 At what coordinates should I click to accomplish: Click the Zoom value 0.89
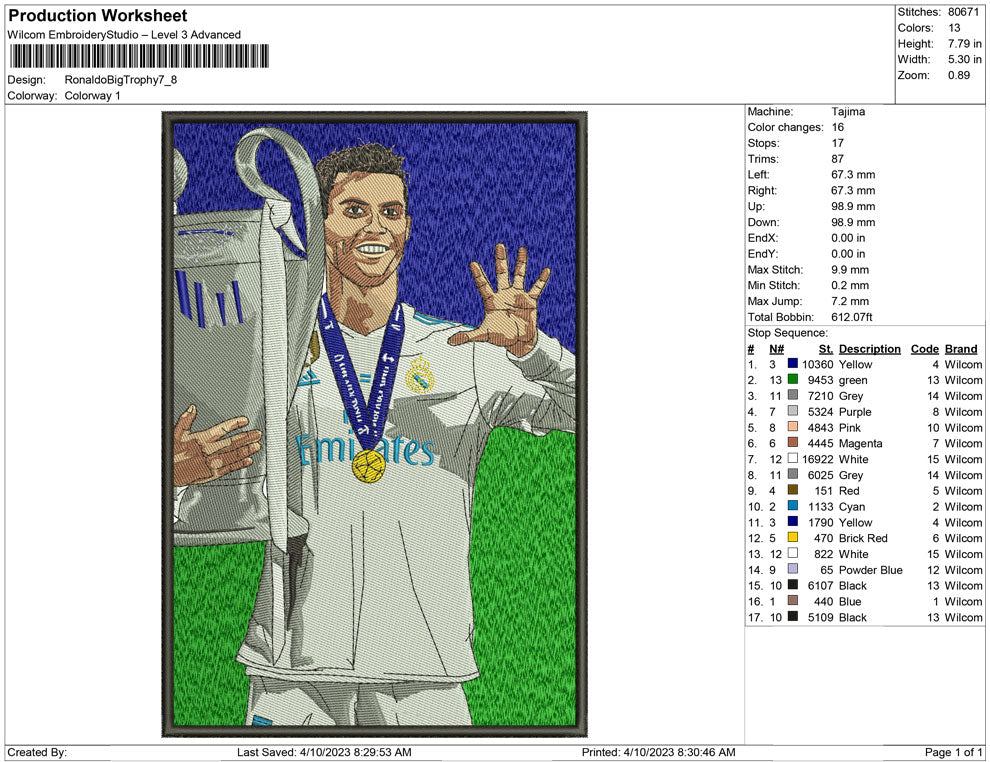959,75
